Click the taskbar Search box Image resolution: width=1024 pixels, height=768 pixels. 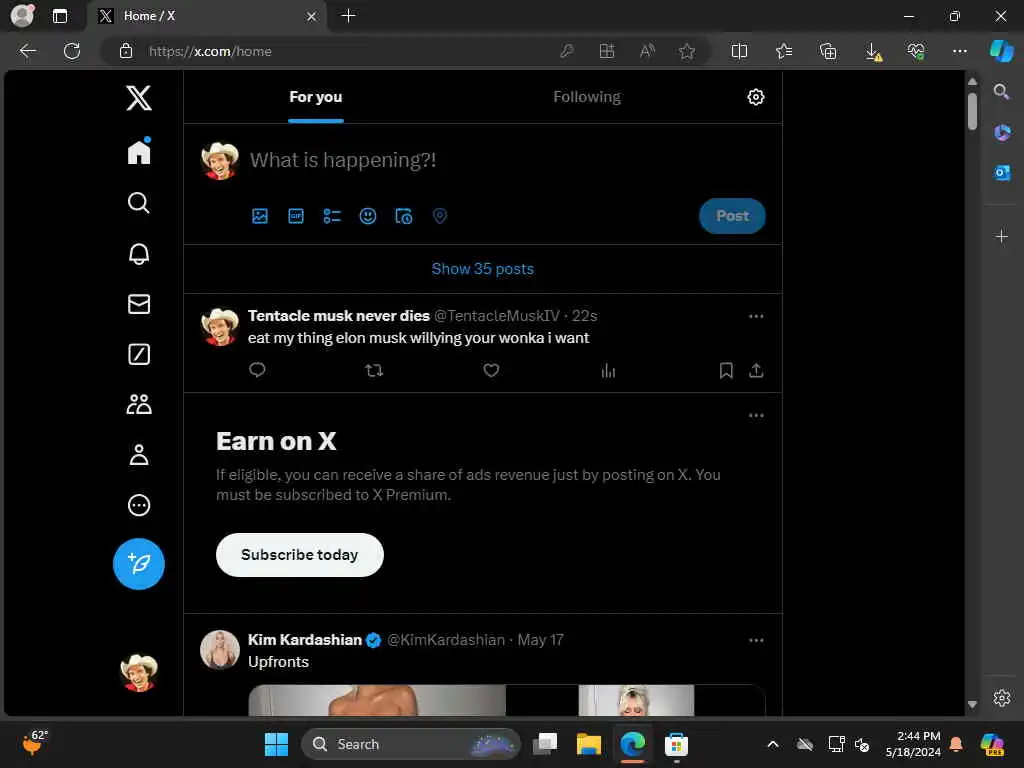pyautogui.click(x=410, y=744)
